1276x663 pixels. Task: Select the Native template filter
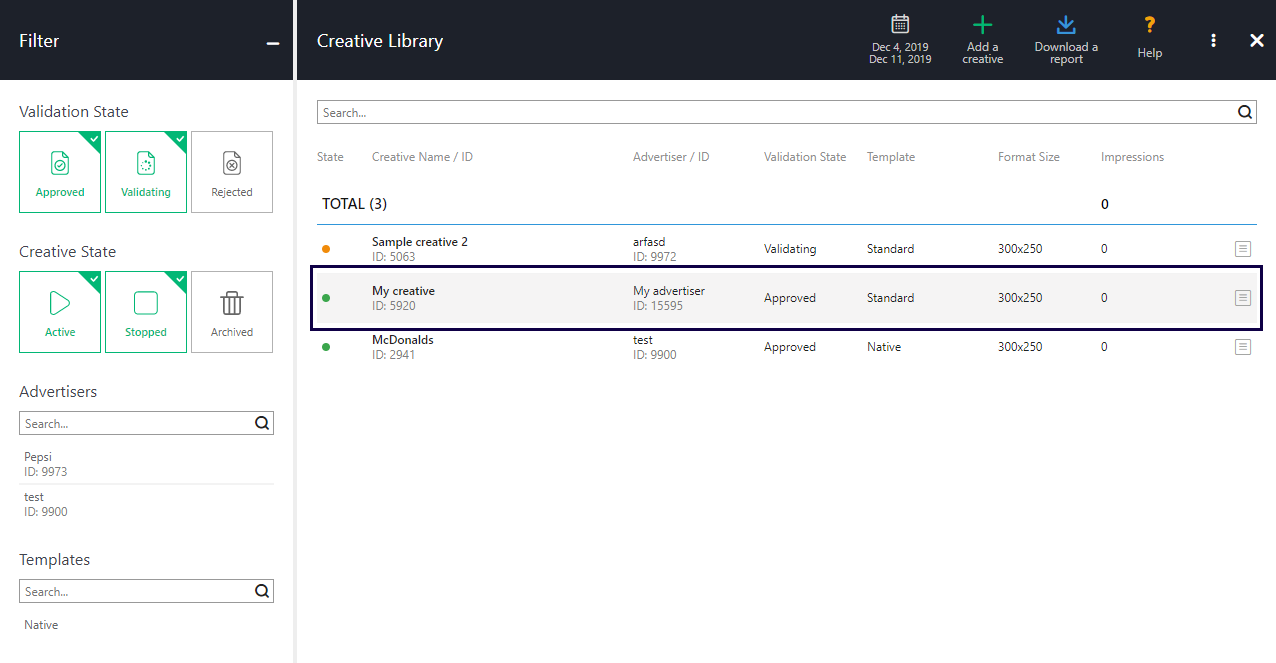click(x=42, y=625)
